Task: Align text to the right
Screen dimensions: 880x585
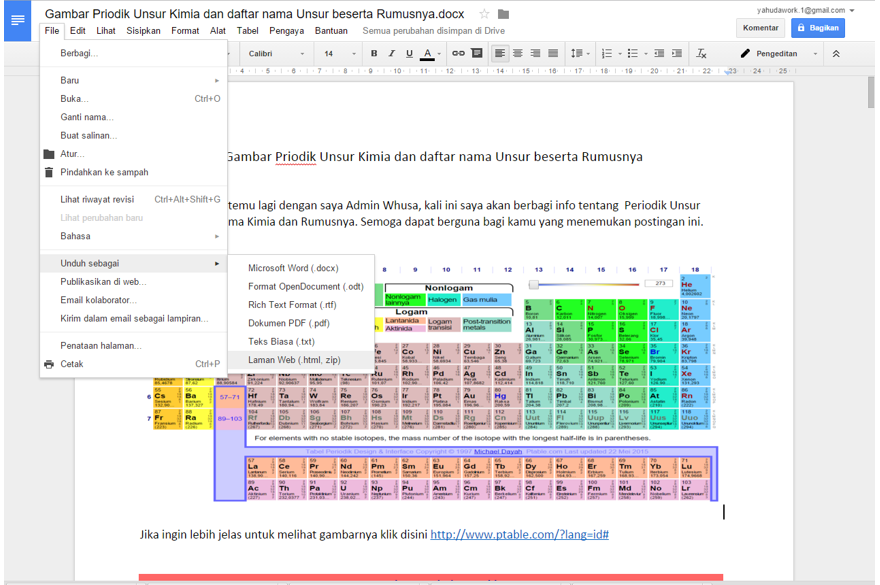Action: [x=535, y=53]
